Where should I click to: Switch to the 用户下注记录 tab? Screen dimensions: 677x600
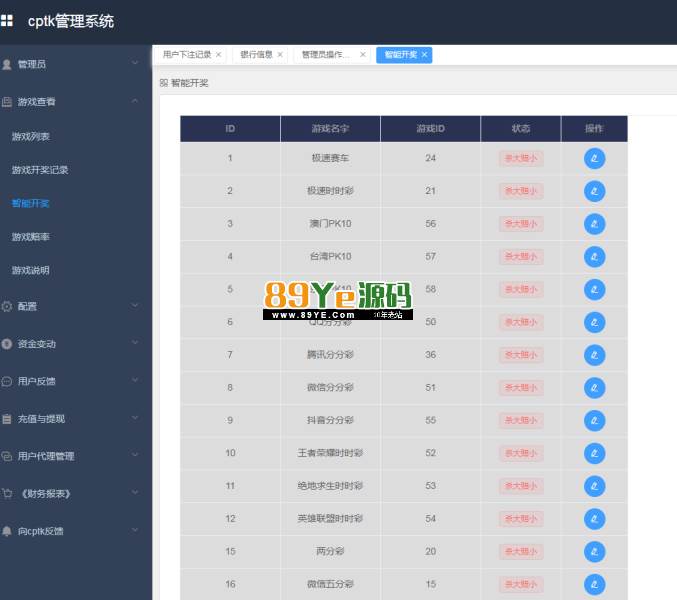(x=187, y=55)
